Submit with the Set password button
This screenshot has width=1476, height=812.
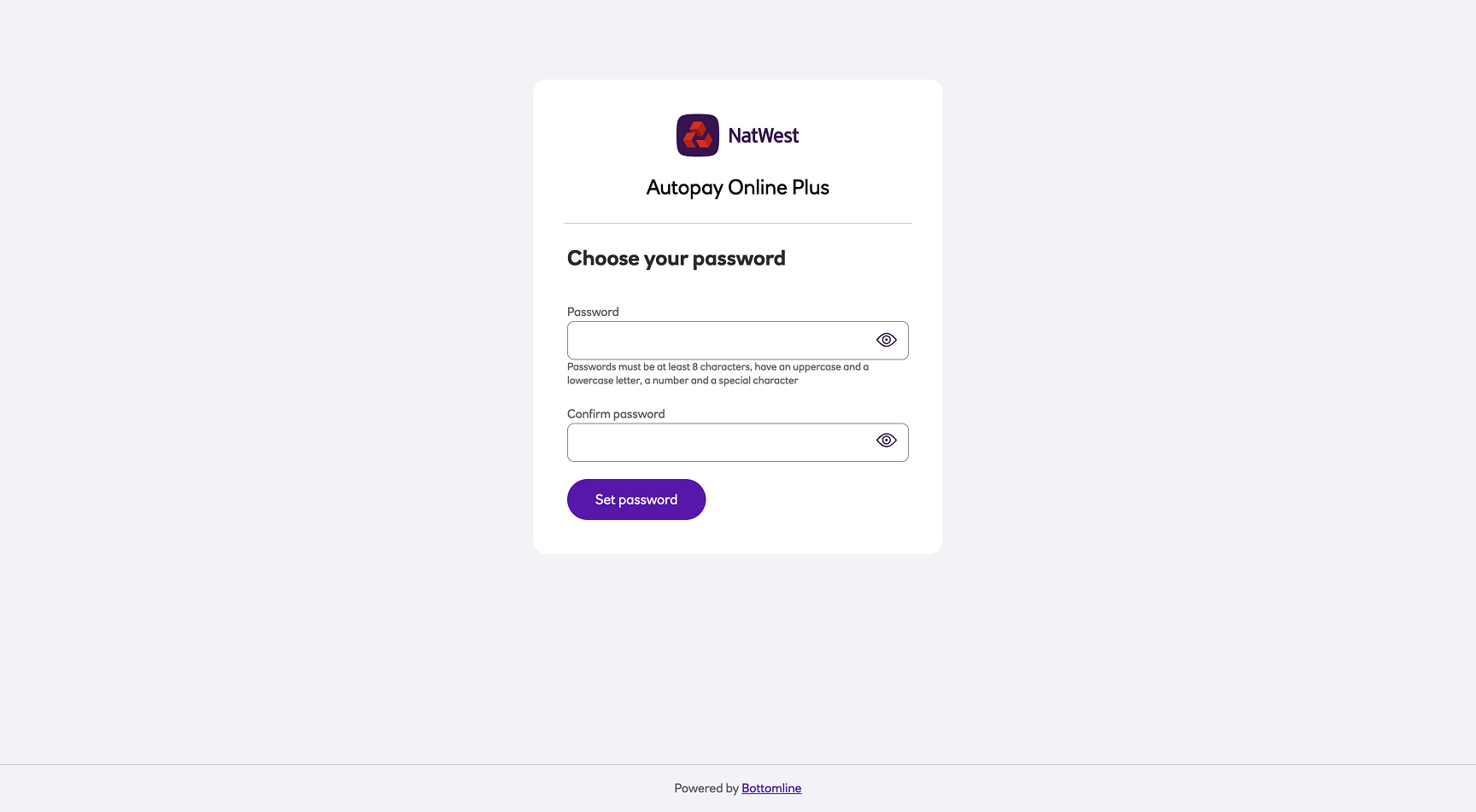tap(636, 499)
